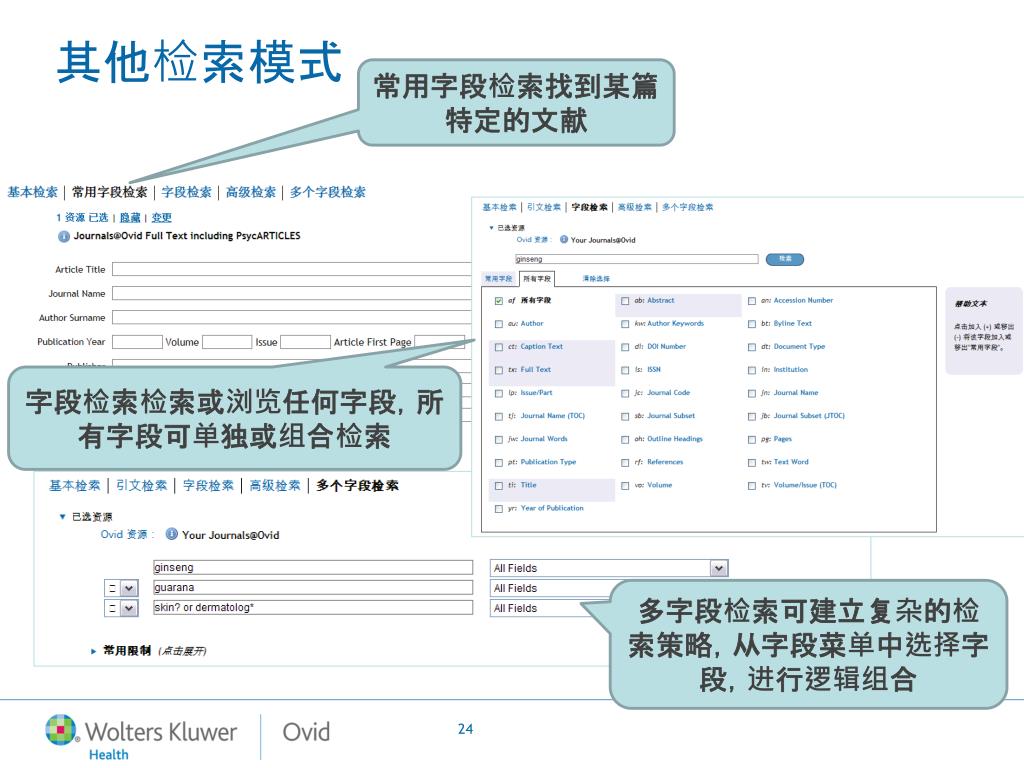Viewport: 1024px width, 768px height.
Task: Open the All Fields dropdown for ginseng row
Action: click(719, 568)
